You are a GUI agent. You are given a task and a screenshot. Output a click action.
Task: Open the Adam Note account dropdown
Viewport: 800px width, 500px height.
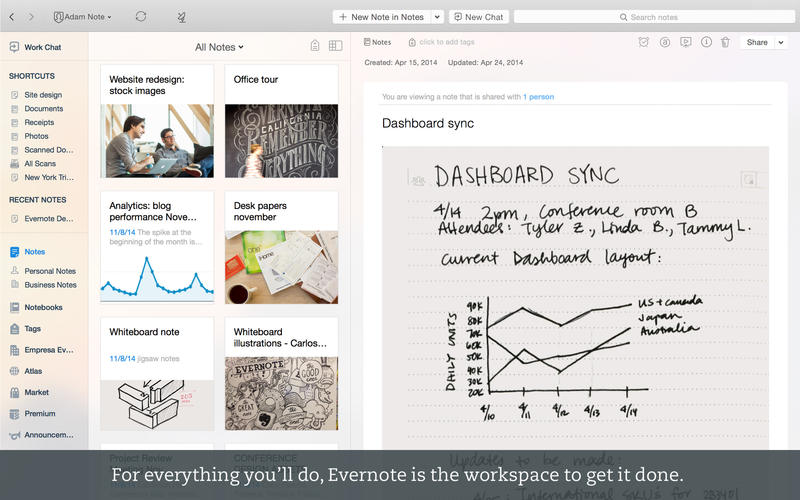coord(83,17)
